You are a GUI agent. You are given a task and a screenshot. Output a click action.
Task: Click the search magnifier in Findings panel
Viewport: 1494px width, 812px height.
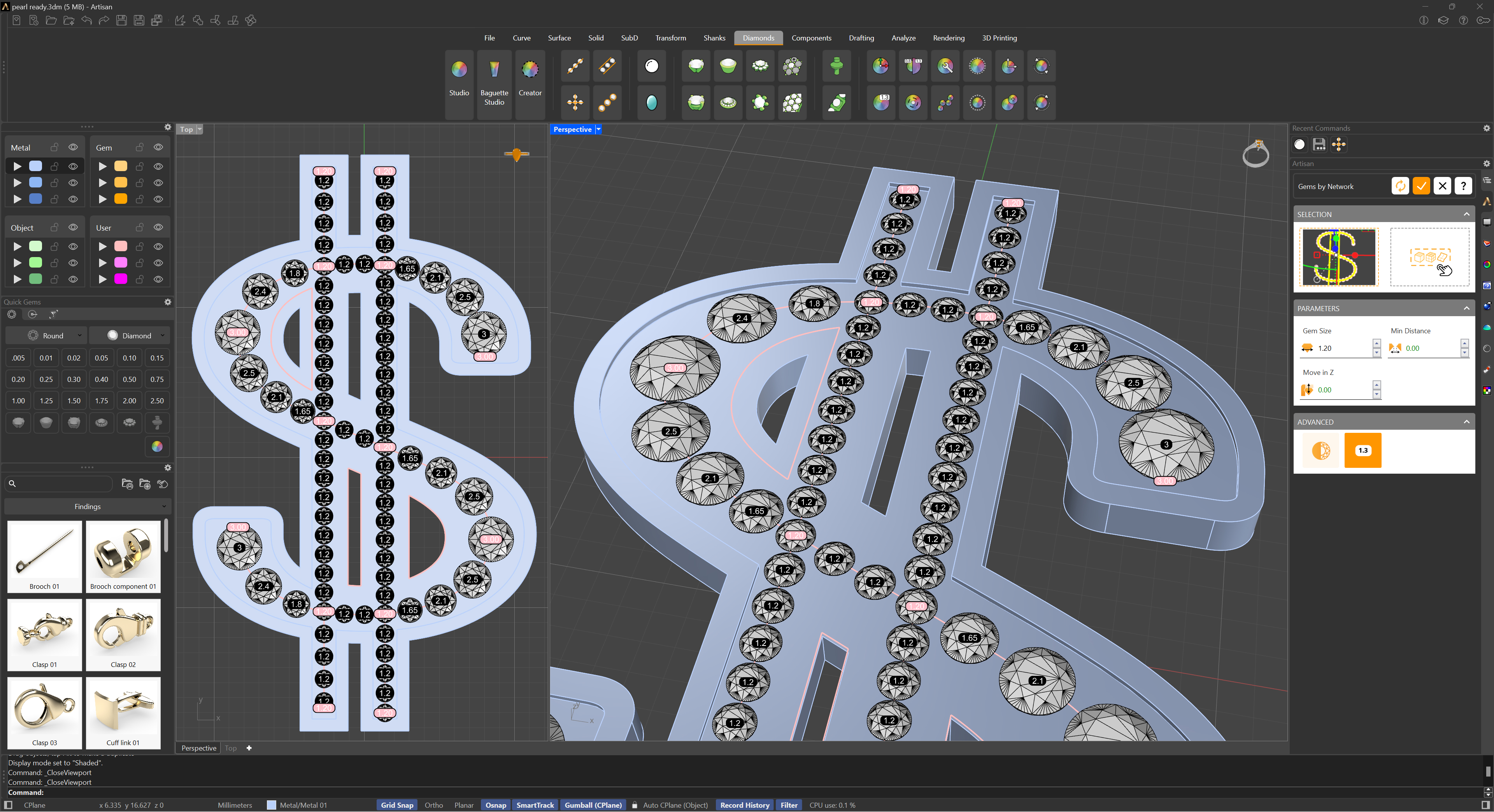(x=12, y=483)
